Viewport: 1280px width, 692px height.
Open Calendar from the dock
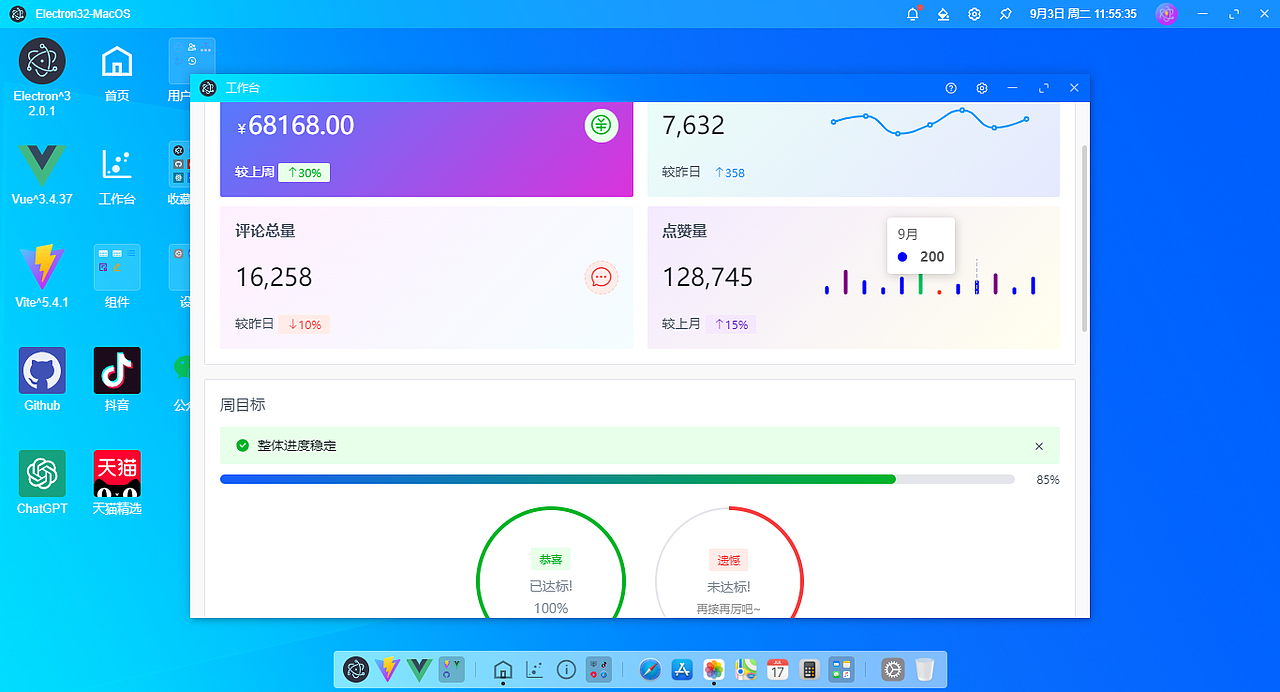(x=778, y=669)
